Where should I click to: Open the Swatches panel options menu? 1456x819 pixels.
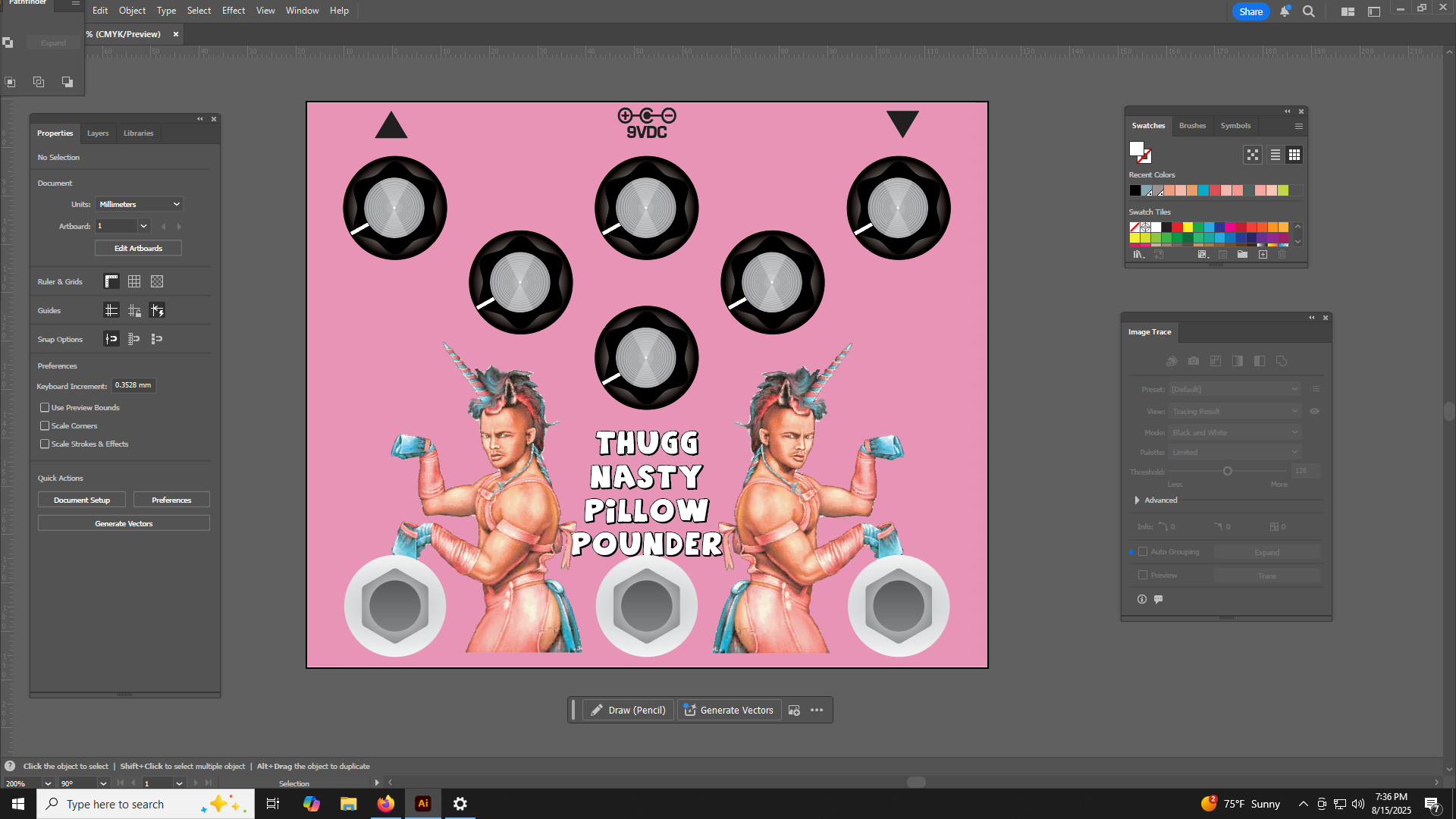click(1299, 127)
